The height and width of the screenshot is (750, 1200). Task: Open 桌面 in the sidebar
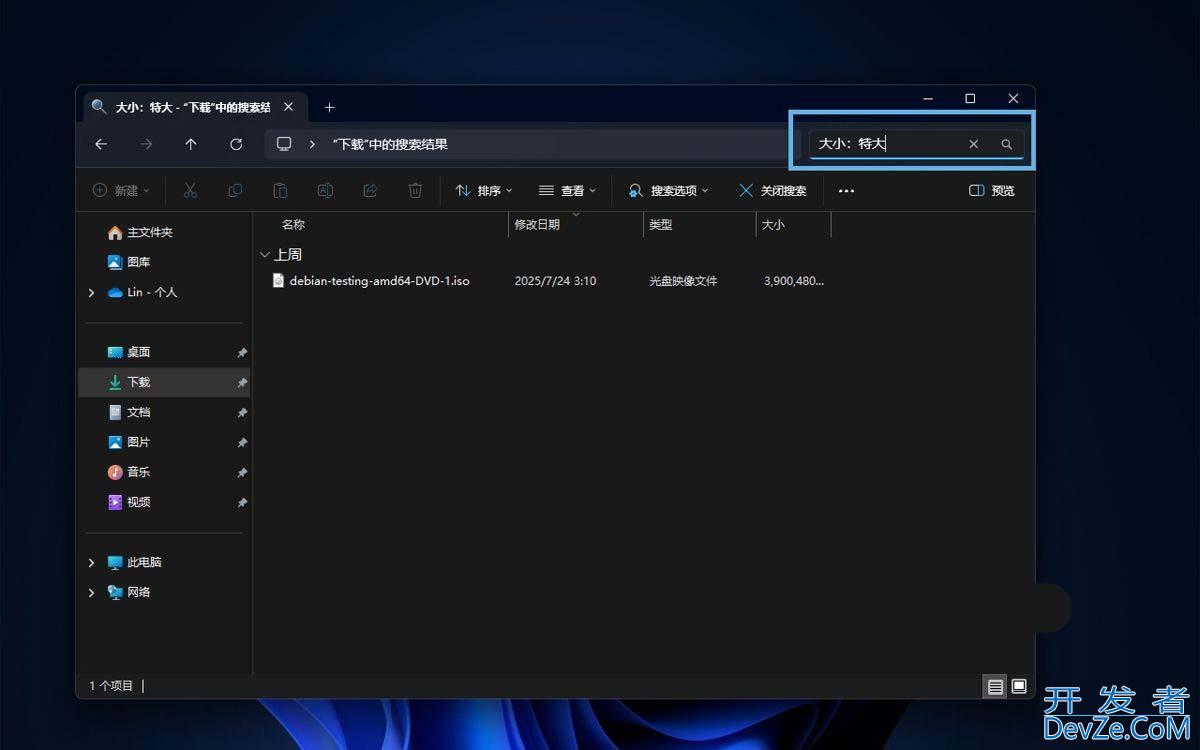139,352
